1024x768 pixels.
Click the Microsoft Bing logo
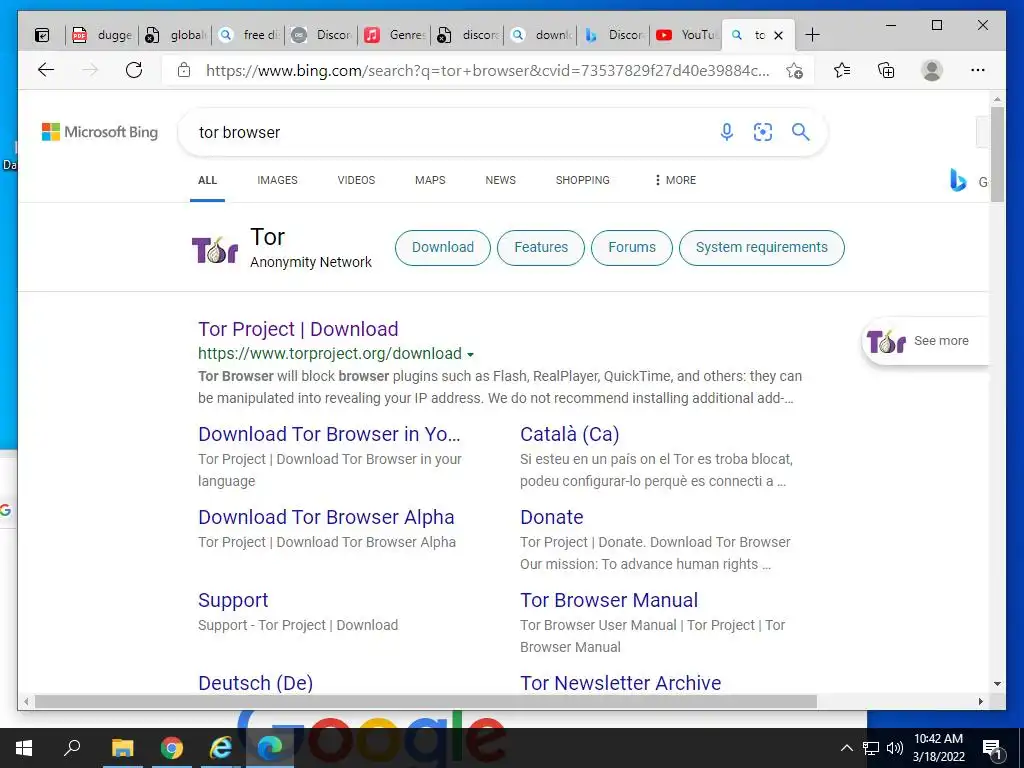[x=100, y=132]
